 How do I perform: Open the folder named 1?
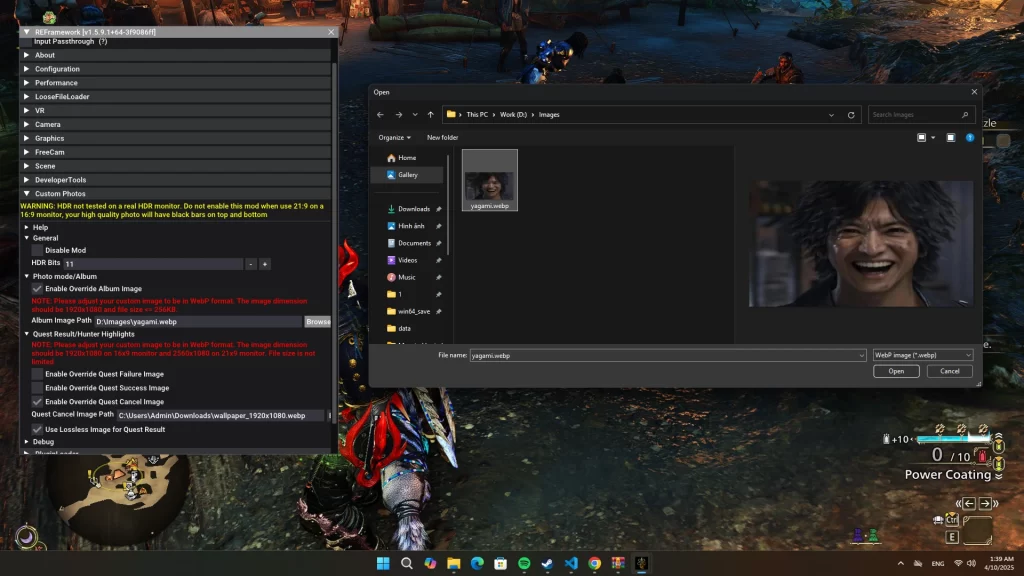point(400,295)
